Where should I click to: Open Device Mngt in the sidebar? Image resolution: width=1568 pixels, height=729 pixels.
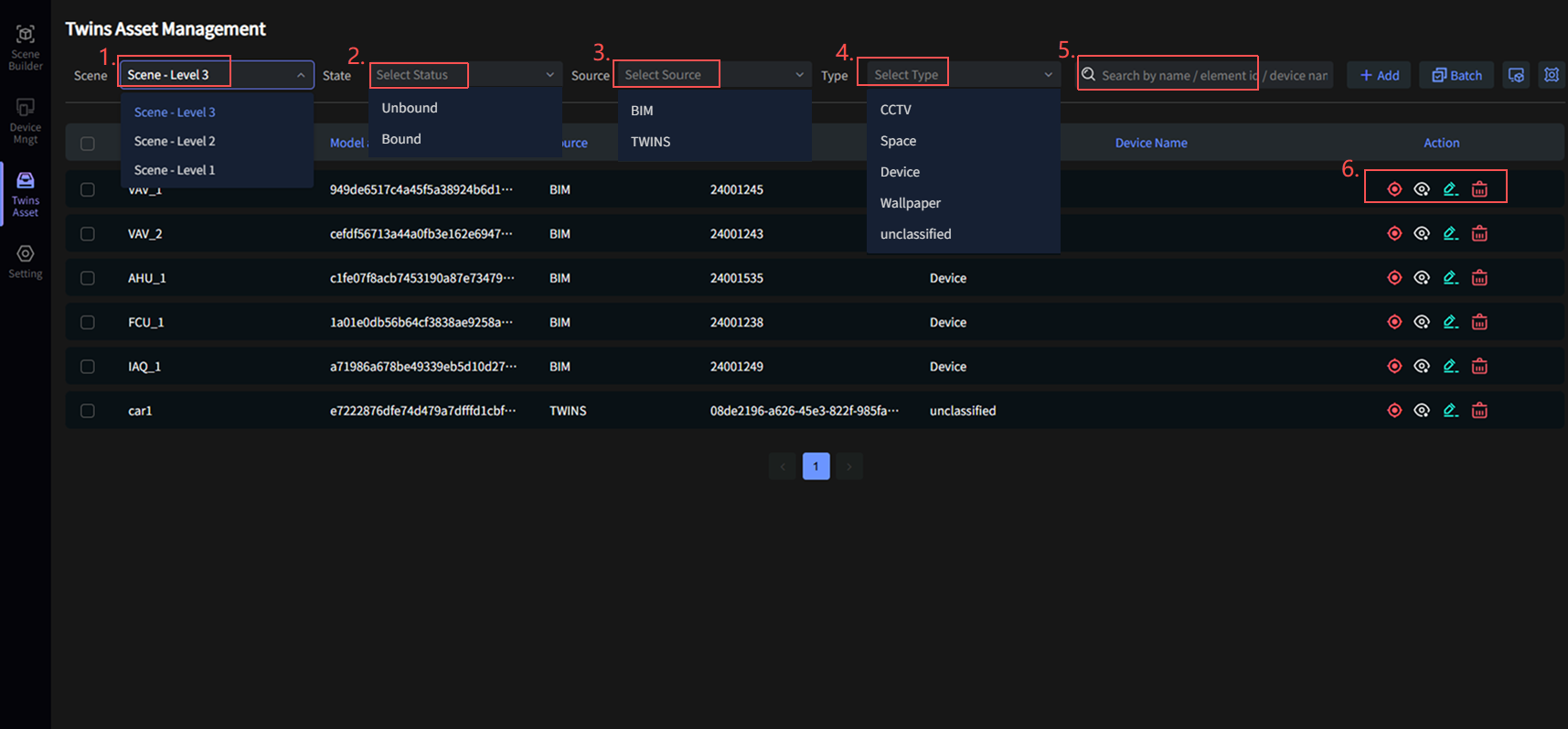point(26,121)
